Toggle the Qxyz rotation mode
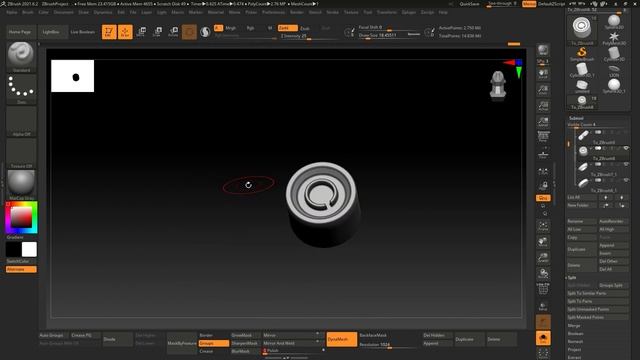 point(543,198)
